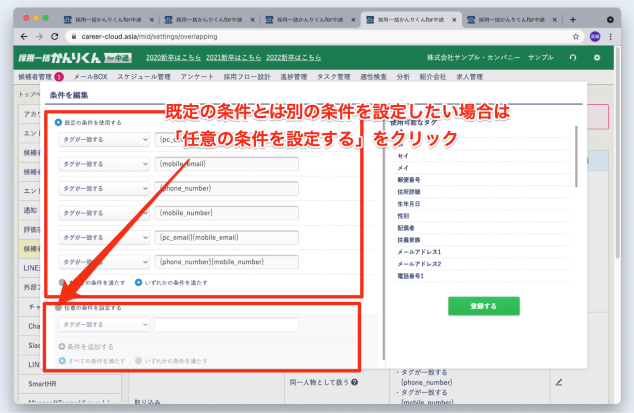The height and width of the screenshot is (413, 634).
Task: Open settings via the gear icon
Action: point(597,58)
